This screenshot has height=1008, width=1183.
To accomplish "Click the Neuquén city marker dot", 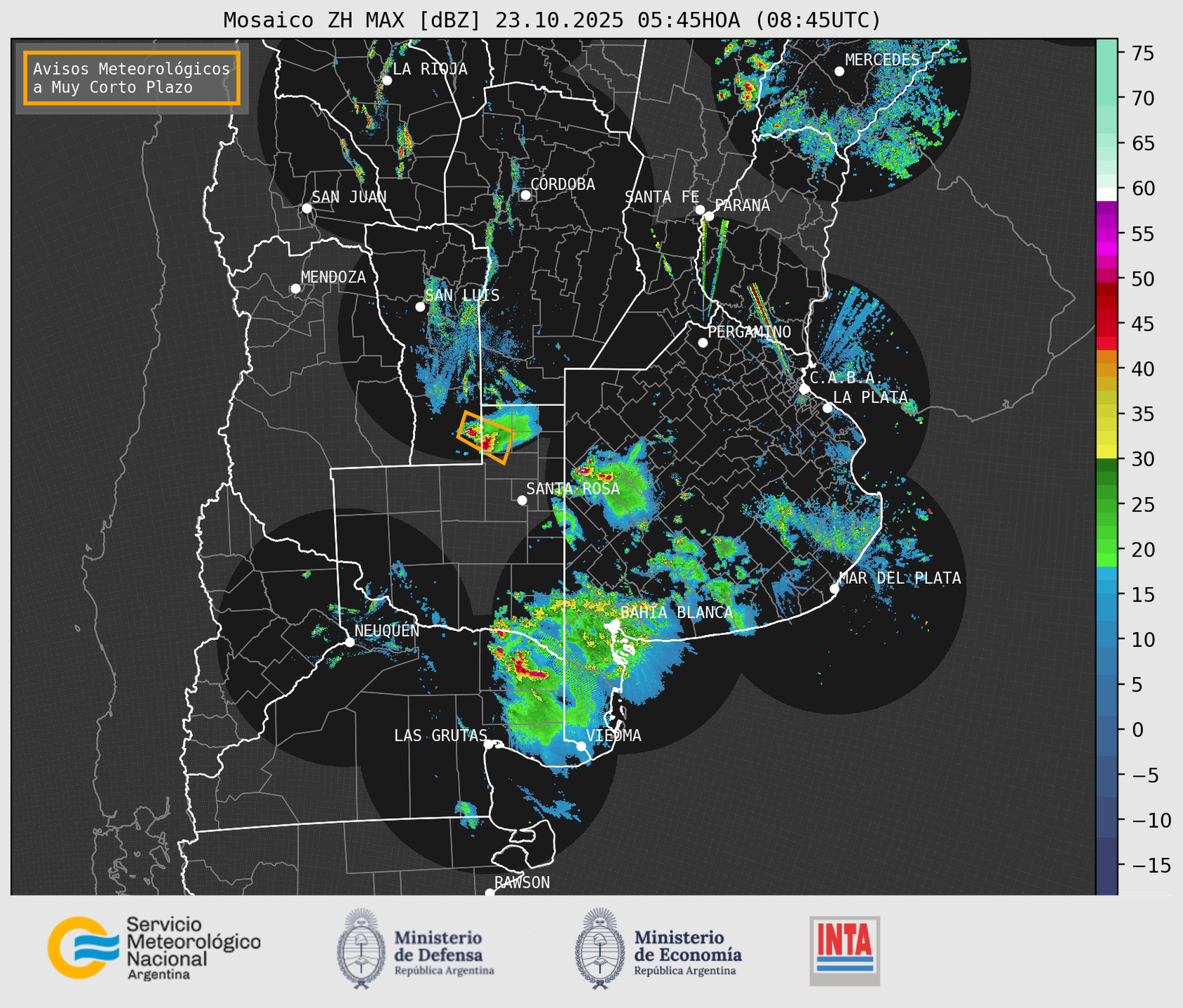I will [x=349, y=642].
